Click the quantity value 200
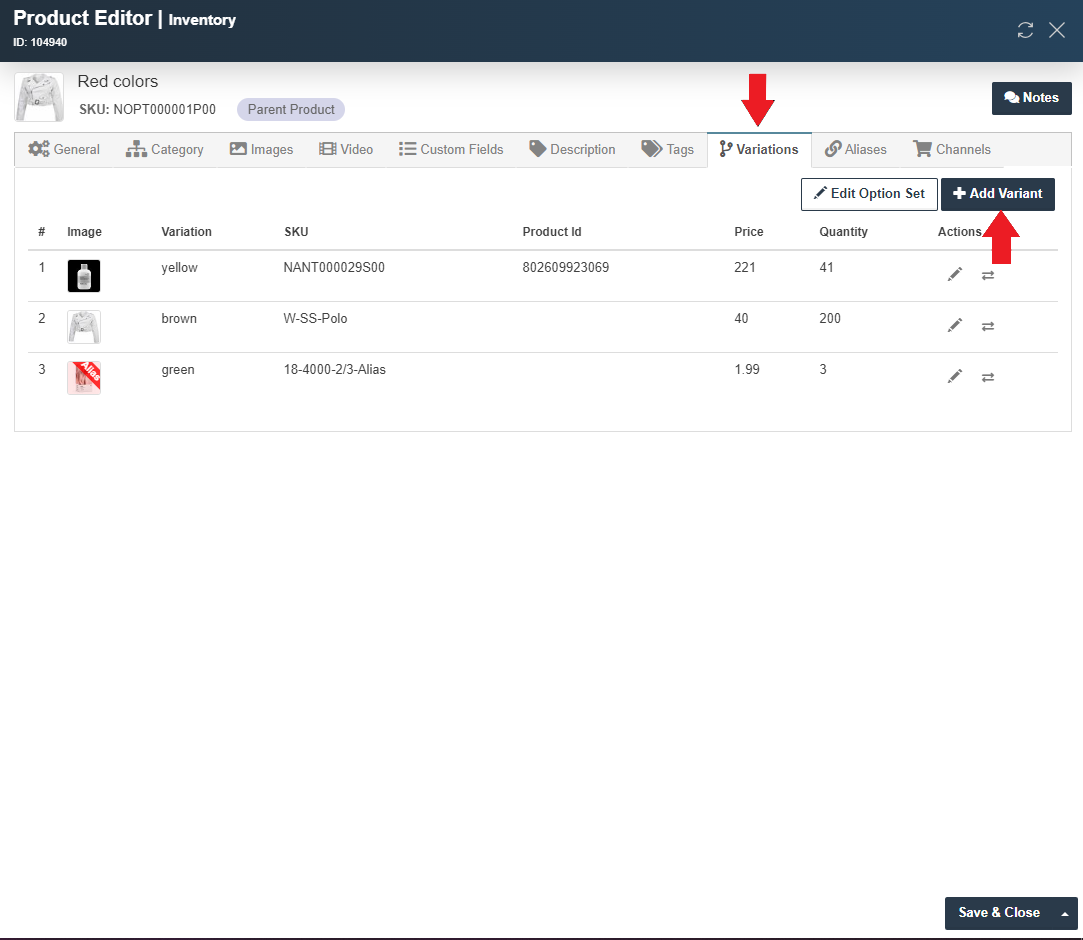The image size is (1083, 940). pyautogui.click(x=830, y=319)
